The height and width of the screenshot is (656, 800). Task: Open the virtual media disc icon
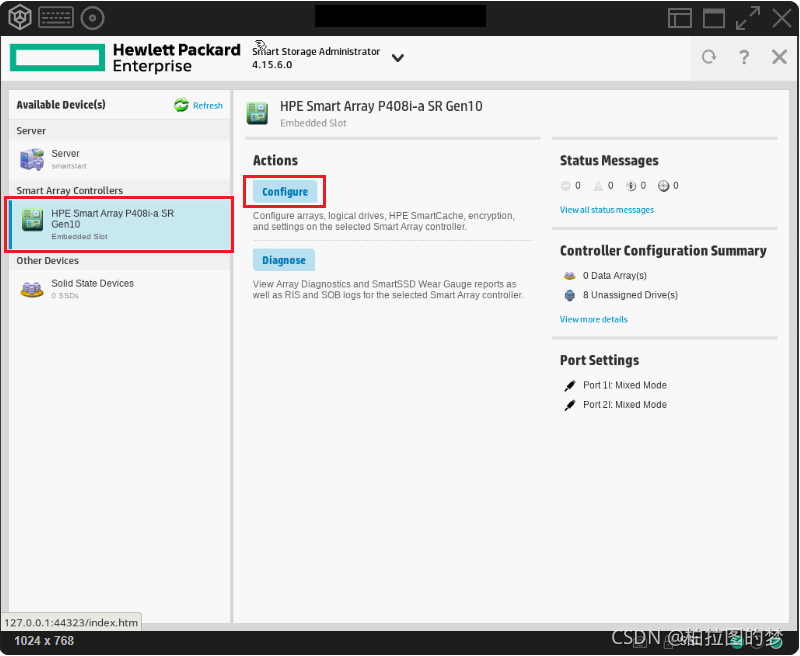coord(92,18)
